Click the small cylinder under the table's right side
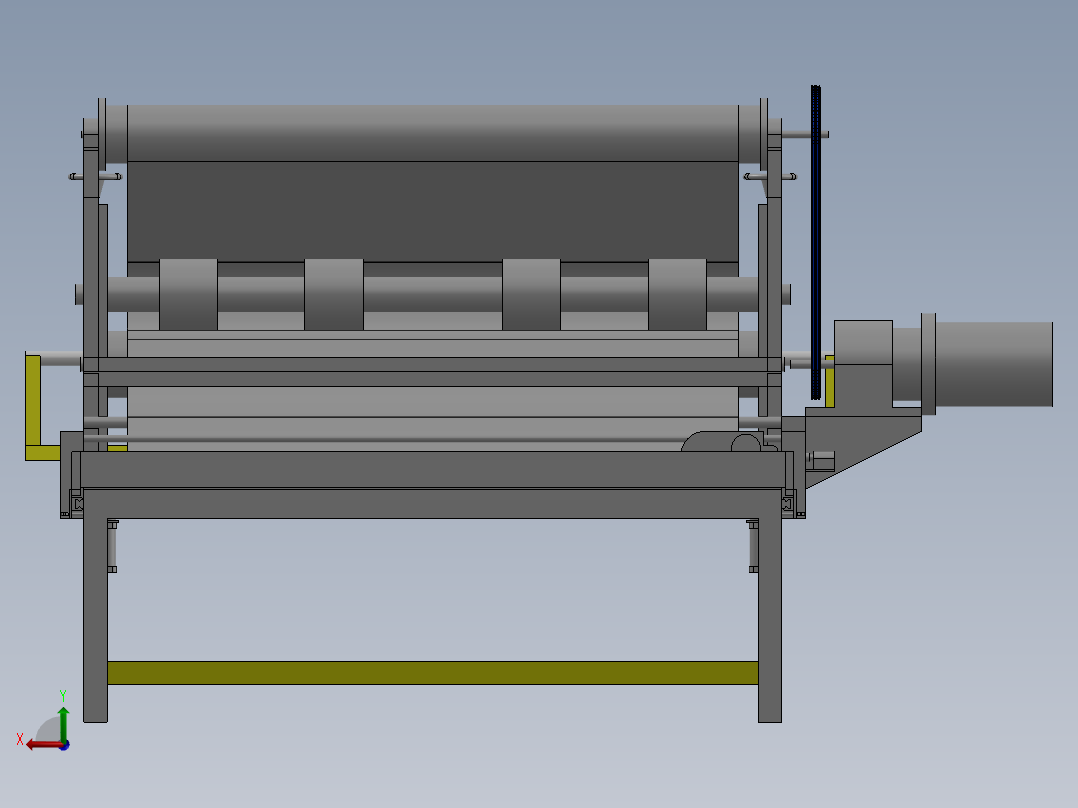 (x=754, y=545)
